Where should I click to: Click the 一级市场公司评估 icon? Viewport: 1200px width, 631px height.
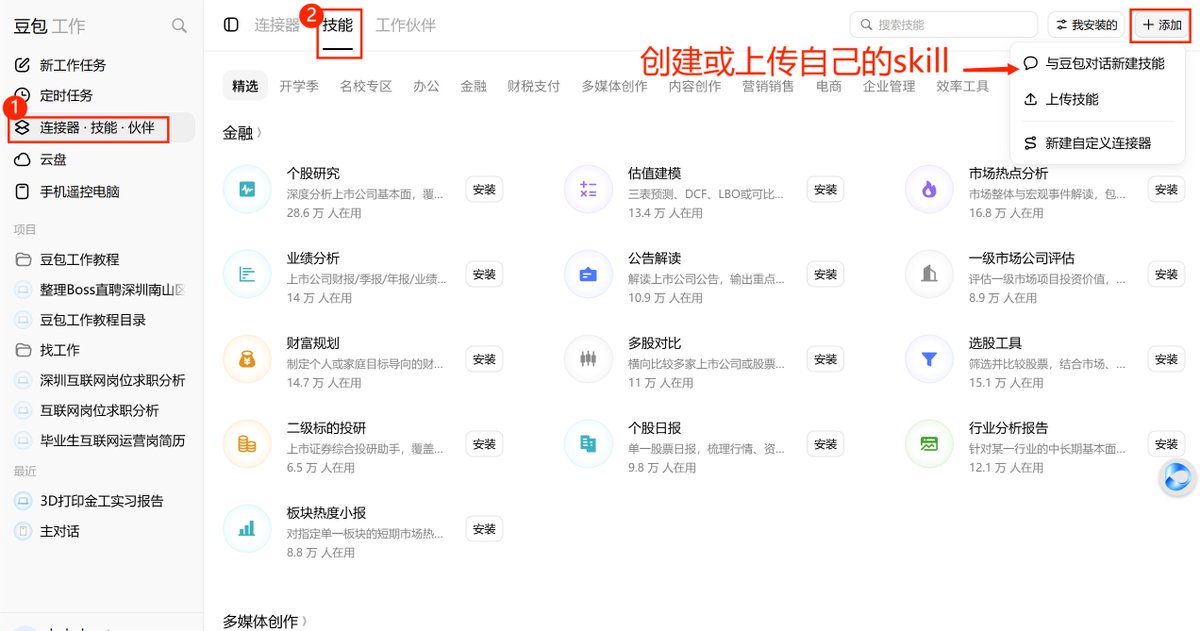(929, 274)
